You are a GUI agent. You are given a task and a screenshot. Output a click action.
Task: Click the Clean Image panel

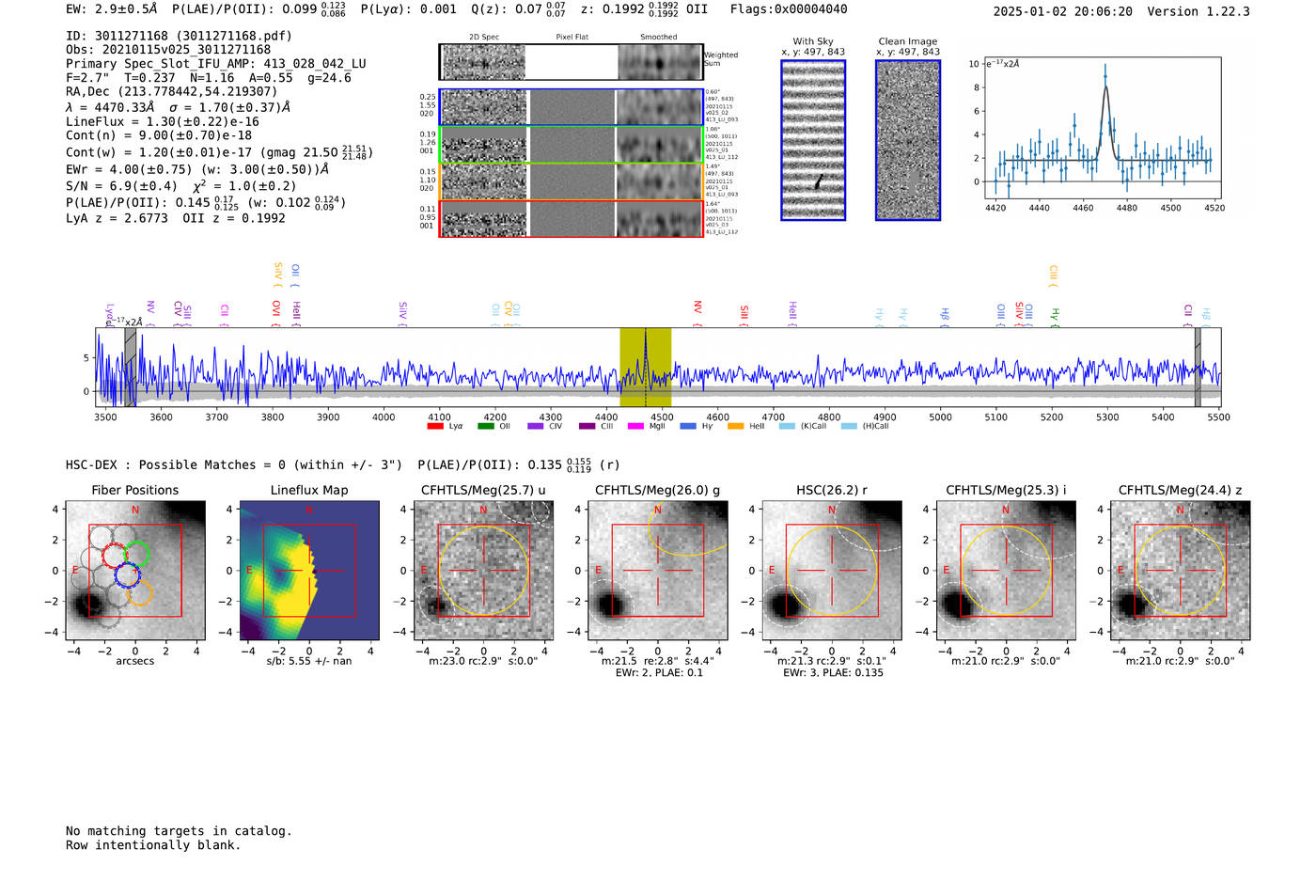pyautogui.click(x=908, y=140)
